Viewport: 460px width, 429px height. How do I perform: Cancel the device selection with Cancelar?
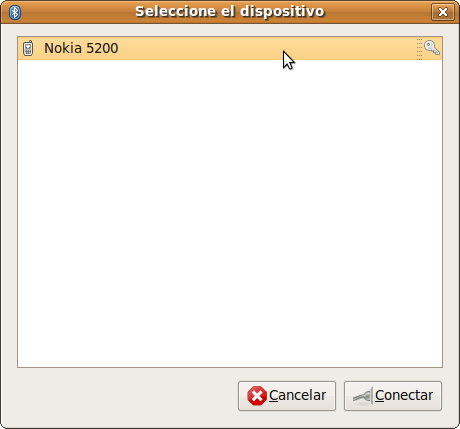point(287,396)
